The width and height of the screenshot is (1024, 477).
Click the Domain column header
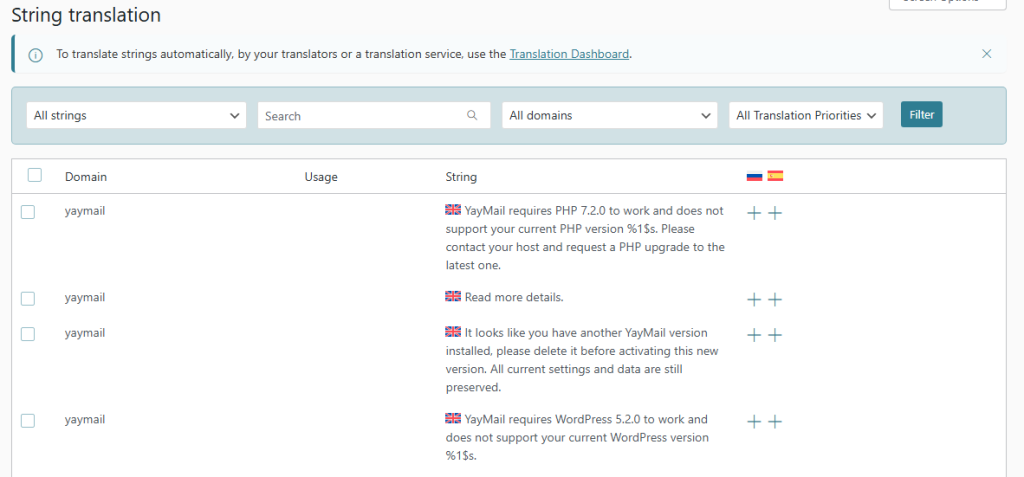click(86, 176)
